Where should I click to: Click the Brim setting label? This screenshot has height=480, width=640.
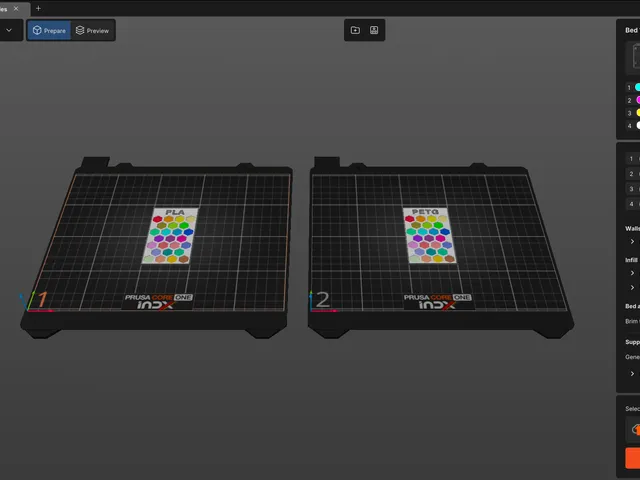click(x=632, y=321)
